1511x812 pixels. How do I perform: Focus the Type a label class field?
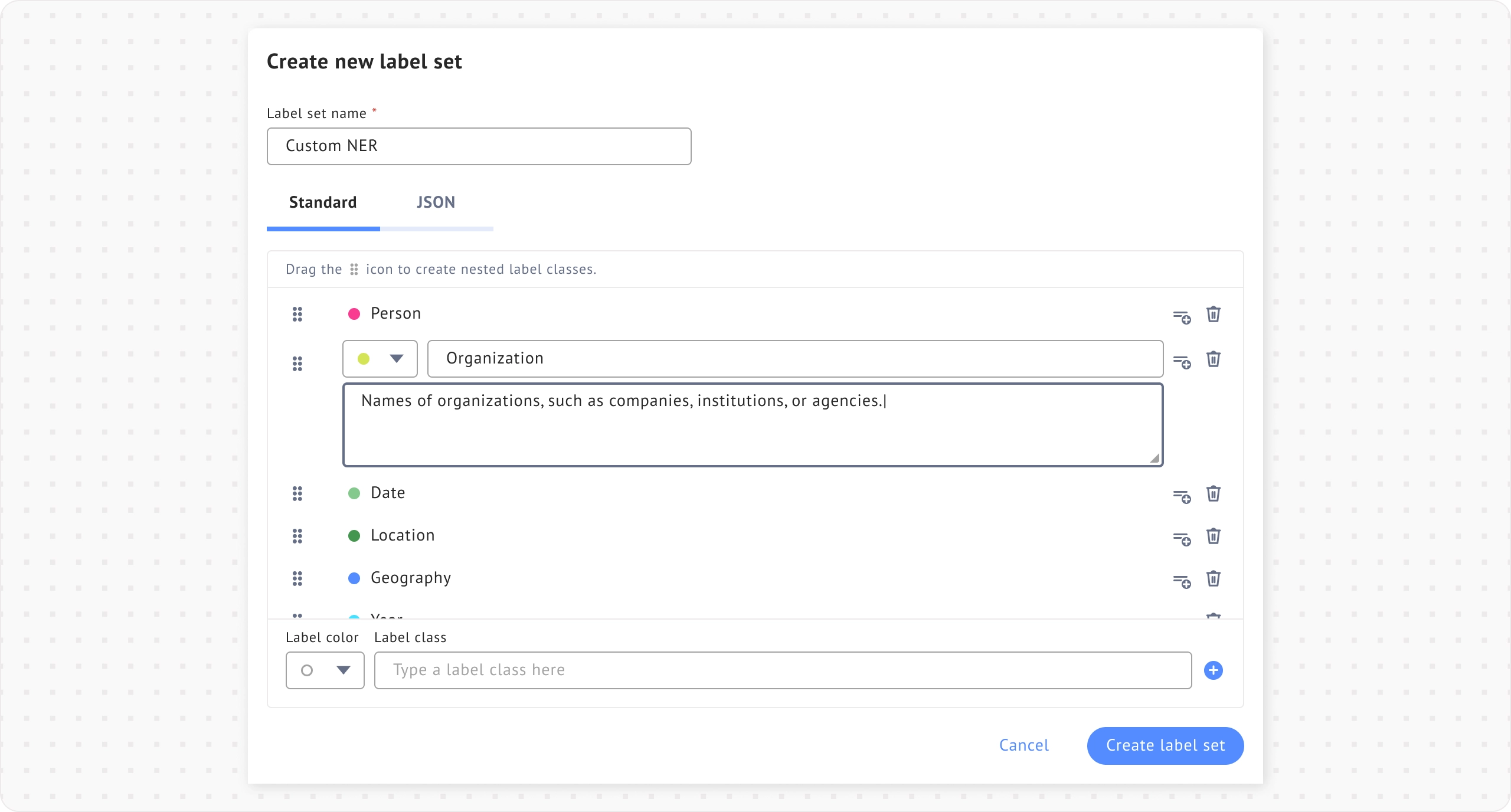(x=783, y=670)
